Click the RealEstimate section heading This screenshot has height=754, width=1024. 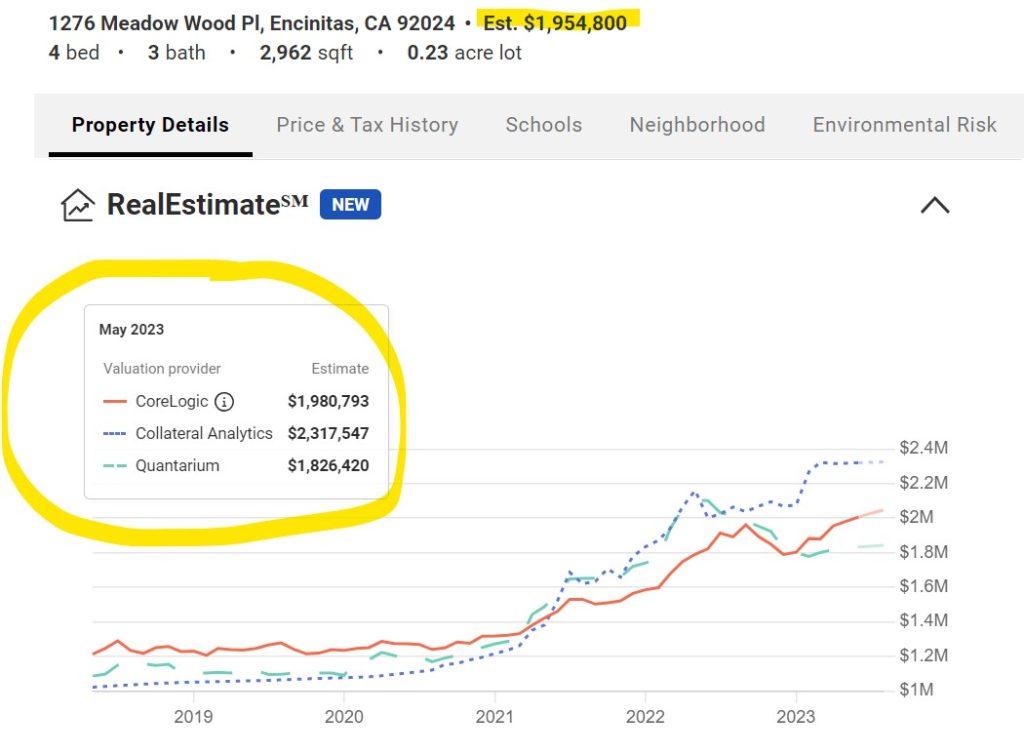pos(207,204)
